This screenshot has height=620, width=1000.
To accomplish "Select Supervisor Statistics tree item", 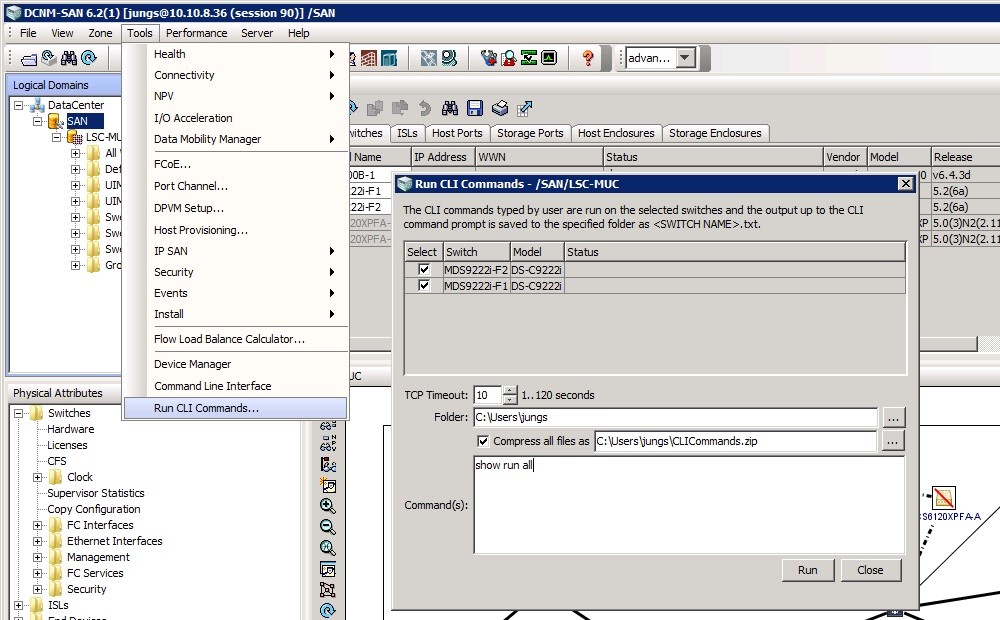I will coord(96,493).
